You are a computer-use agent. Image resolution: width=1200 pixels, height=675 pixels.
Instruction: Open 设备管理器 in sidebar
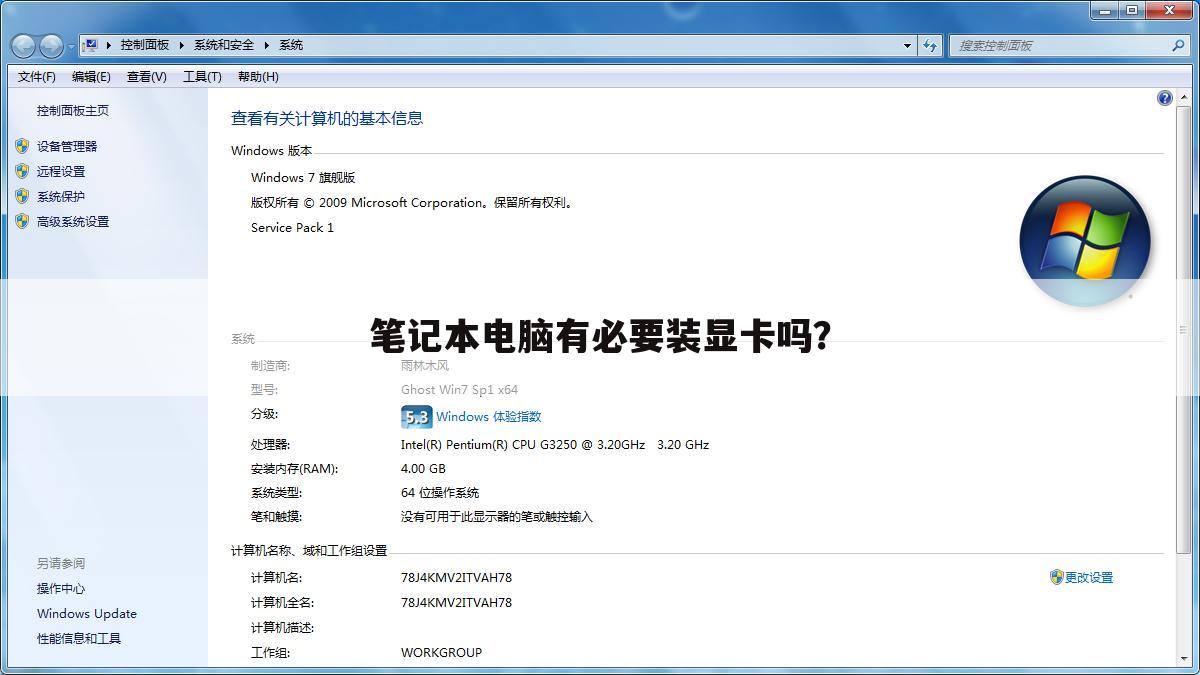67,146
